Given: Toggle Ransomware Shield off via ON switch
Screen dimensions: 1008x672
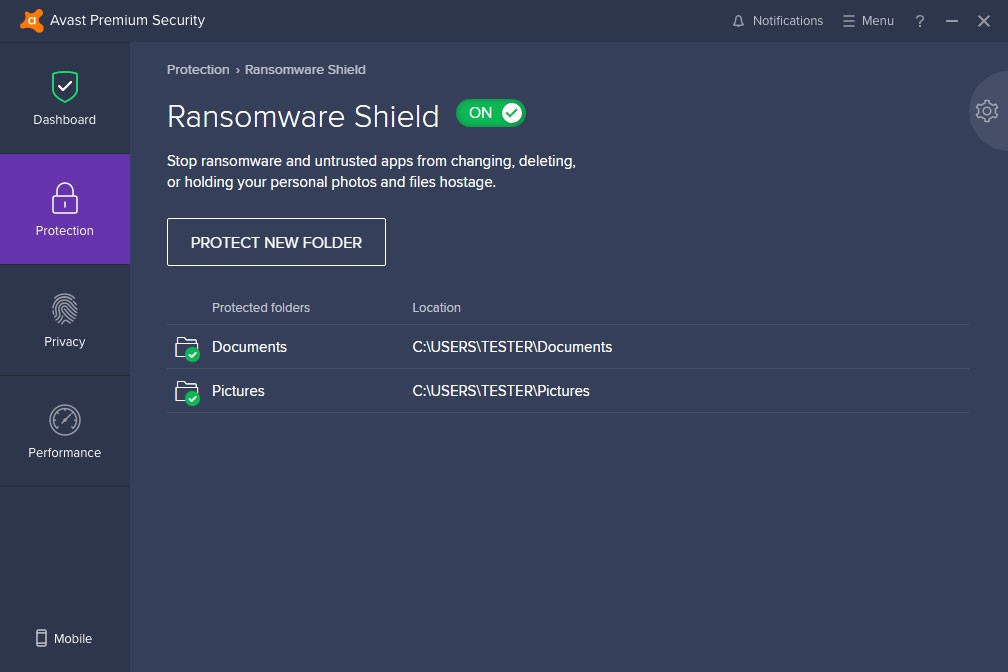Looking at the screenshot, I should (491, 113).
